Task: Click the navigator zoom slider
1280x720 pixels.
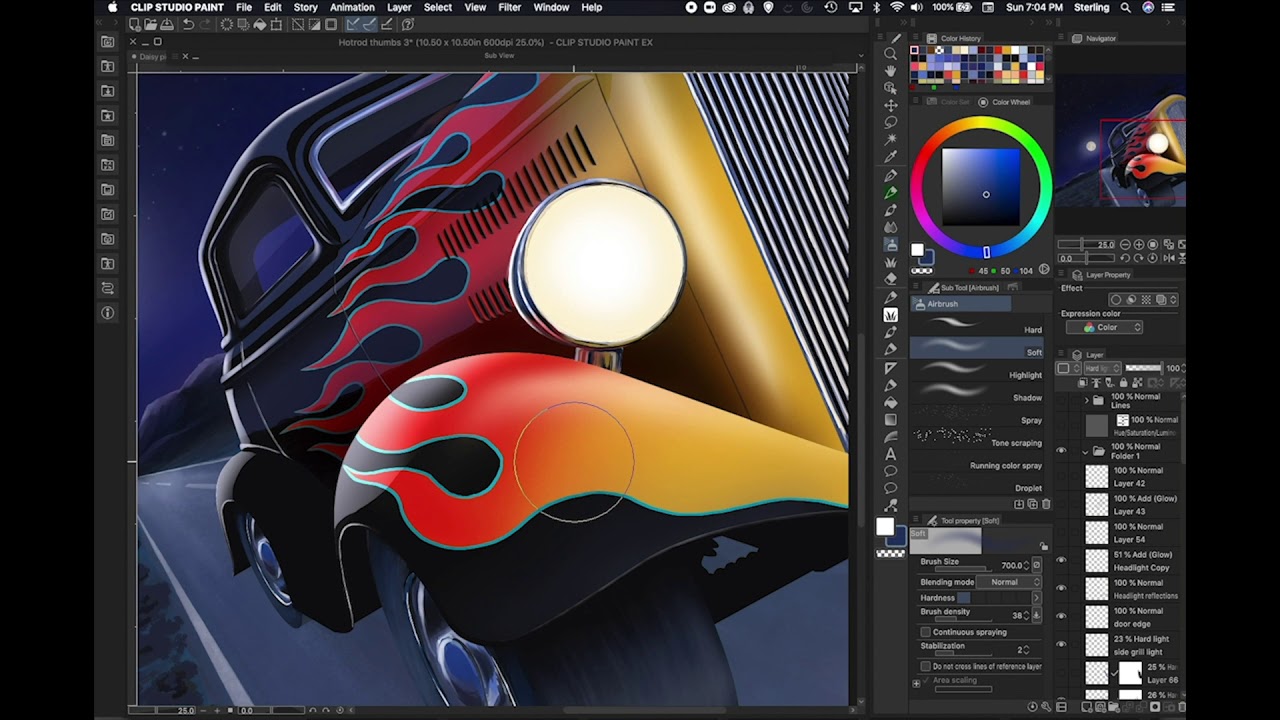Action: [1087, 244]
